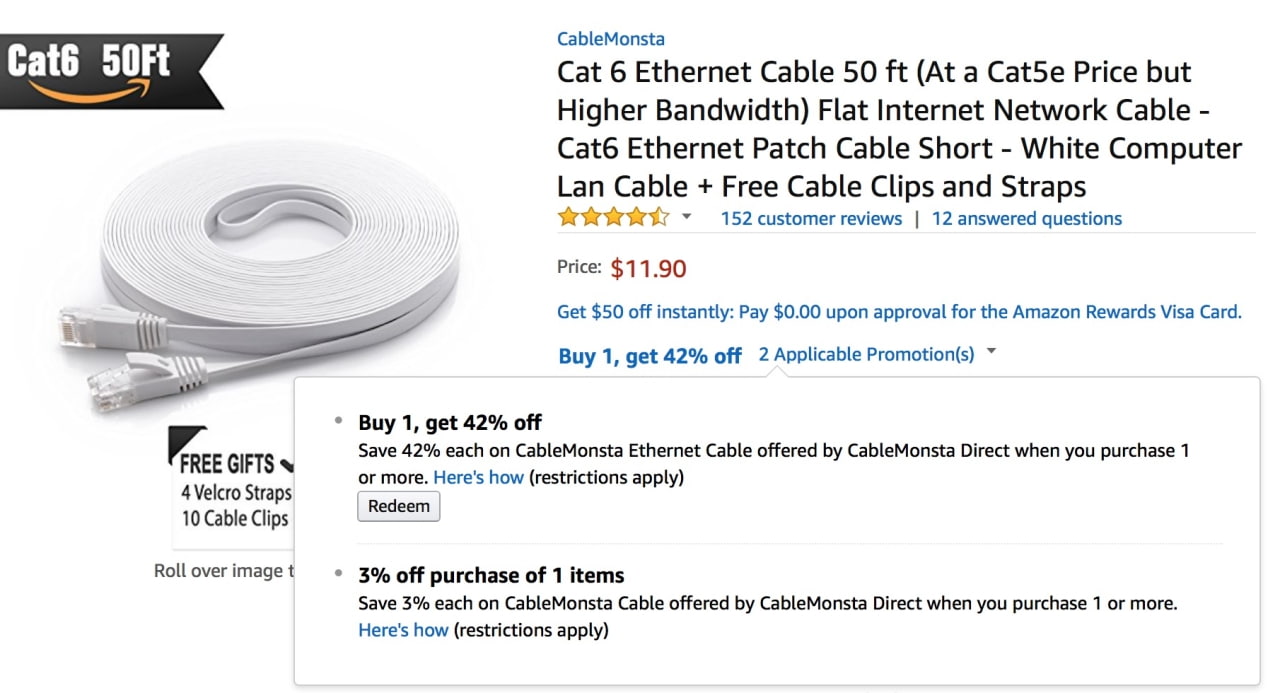Open the CableMonsta brand page
The image size is (1280, 693).
[x=610, y=38]
